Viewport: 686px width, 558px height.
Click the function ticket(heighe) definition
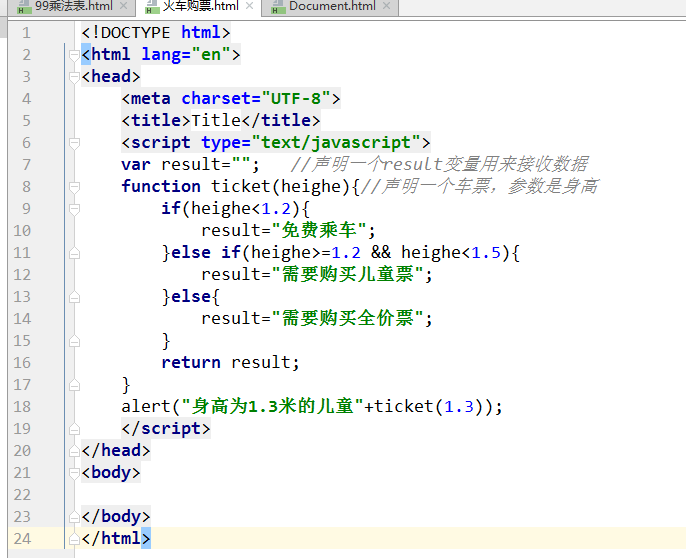[240, 187]
